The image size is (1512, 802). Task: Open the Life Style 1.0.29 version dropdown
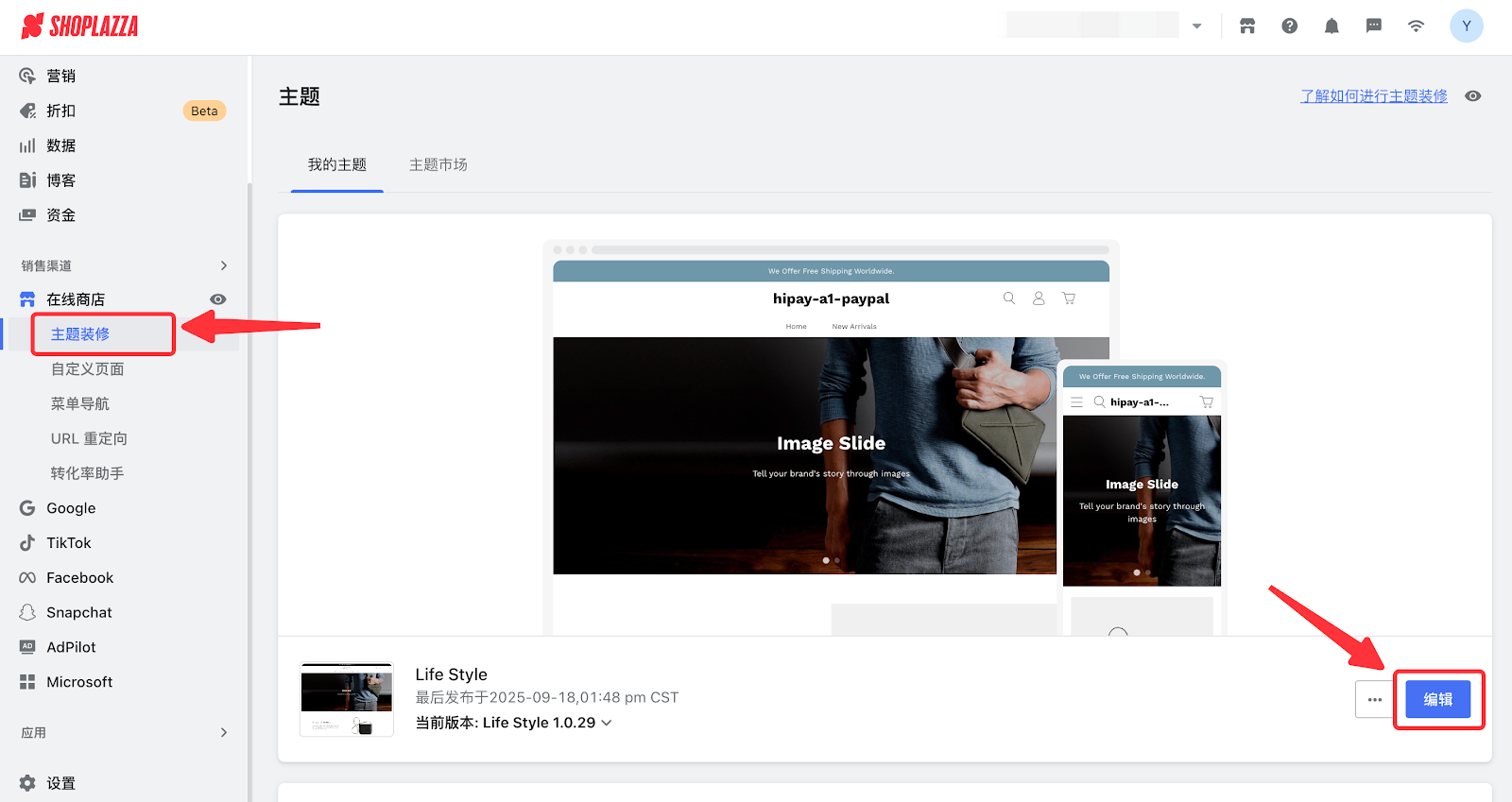point(607,723)
